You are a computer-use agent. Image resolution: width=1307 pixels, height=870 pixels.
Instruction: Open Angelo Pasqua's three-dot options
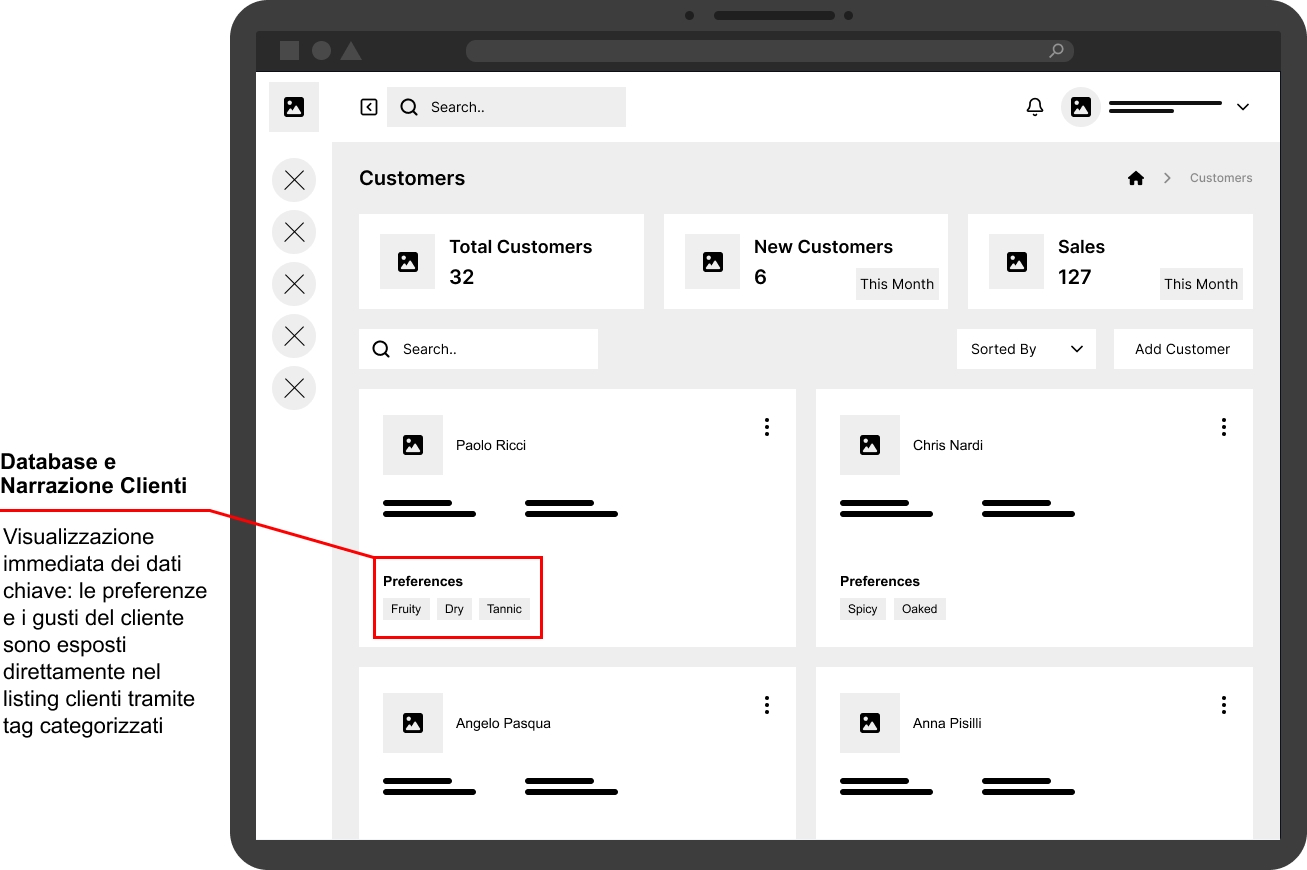(x=767, y=705)
